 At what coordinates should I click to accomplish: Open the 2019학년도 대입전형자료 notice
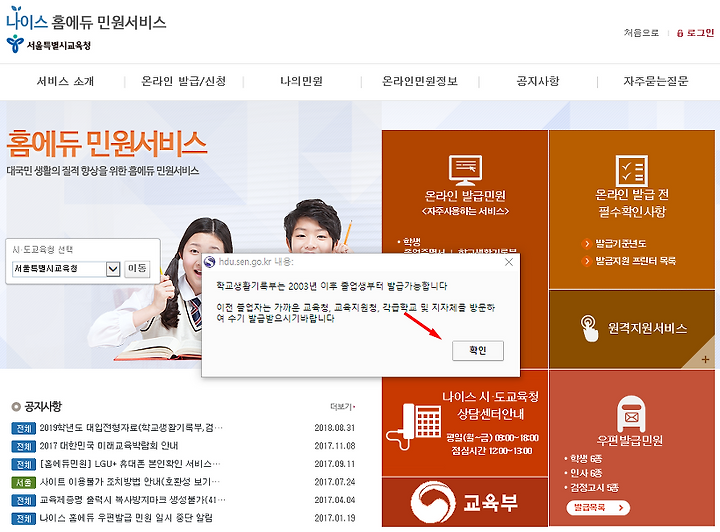tap(131, 428)
